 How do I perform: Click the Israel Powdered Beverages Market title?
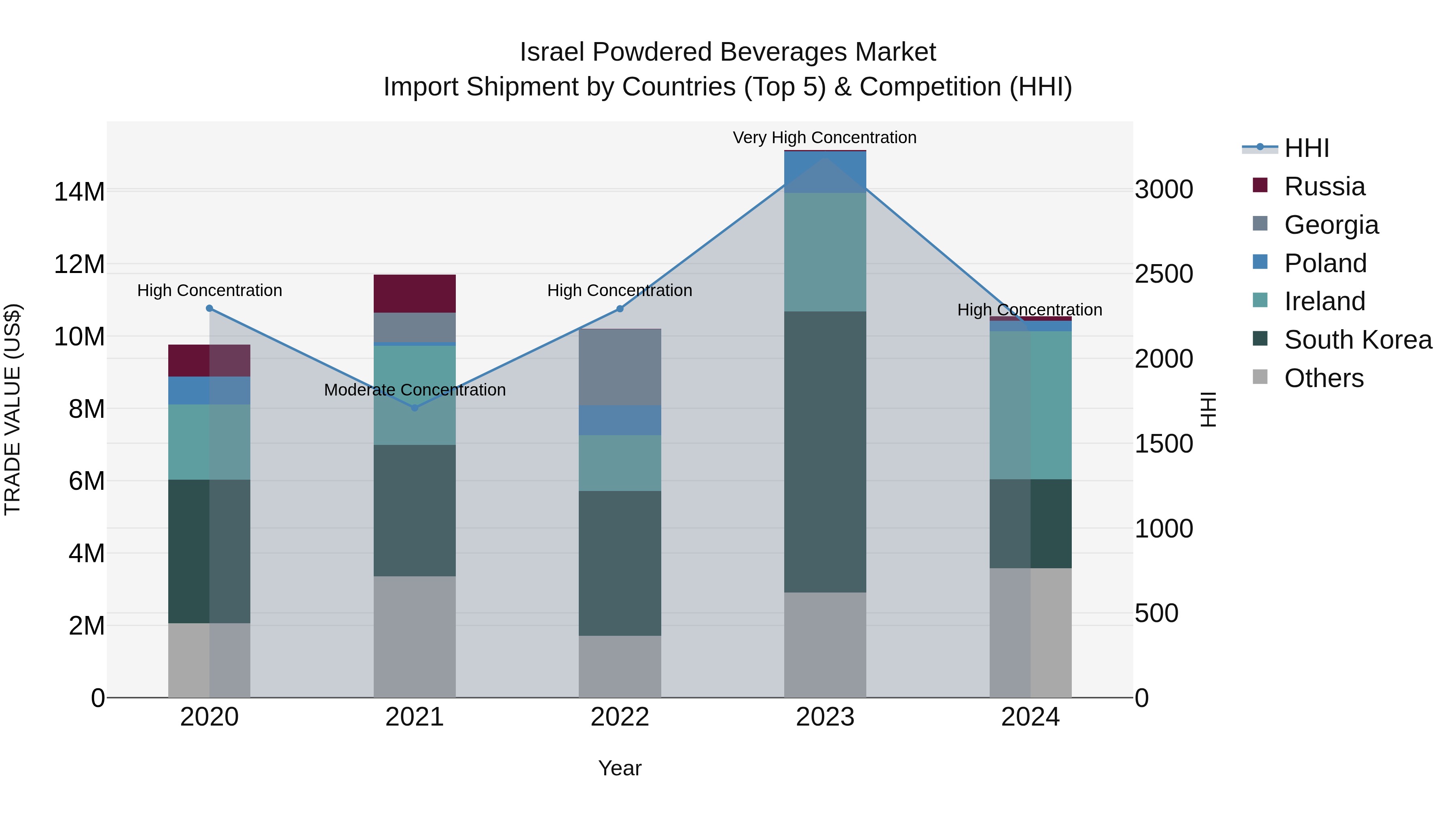tap(728, 52)
